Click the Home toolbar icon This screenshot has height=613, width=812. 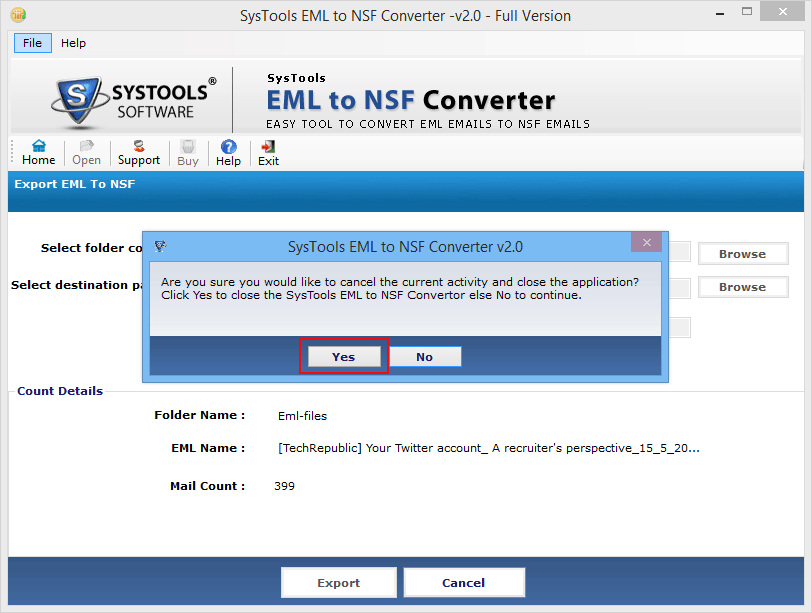pyautogui.click(x=38, y=153)
